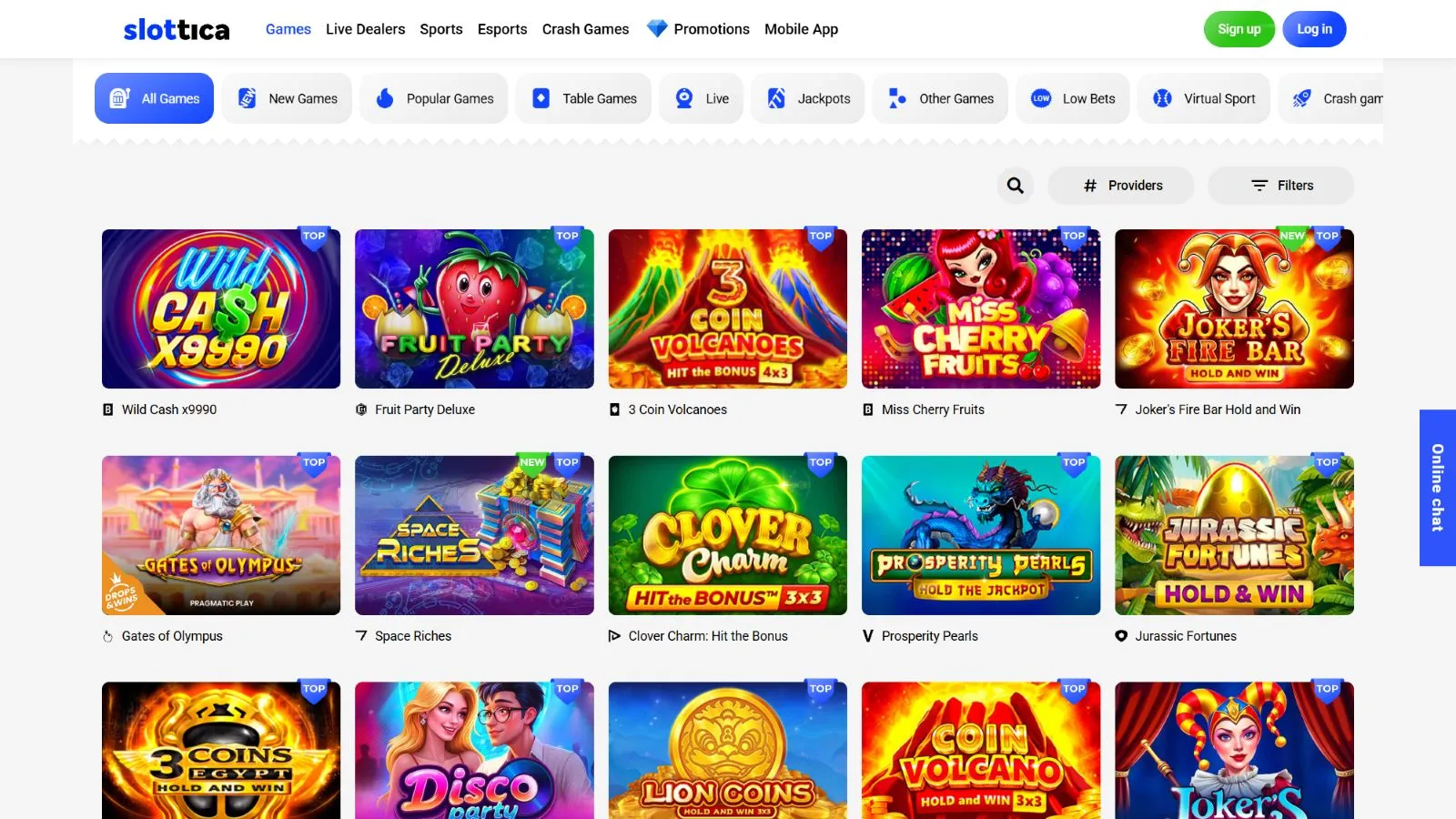Open the Online chat side tab

1437,488
